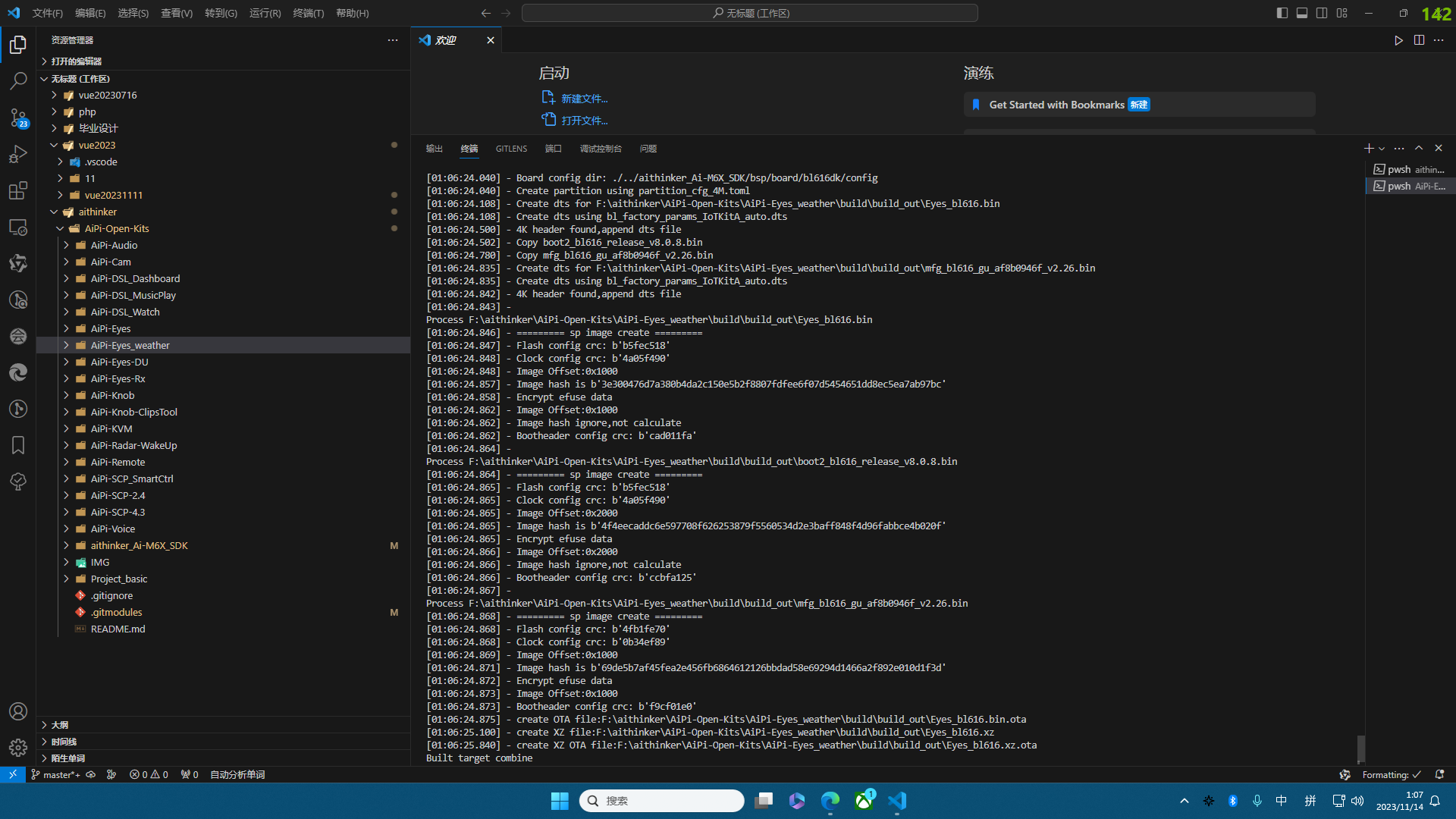Image resolution: width=1456 pixels, height=819 pixels.
Task: Expand the timeline section
Action: [223, 742]
